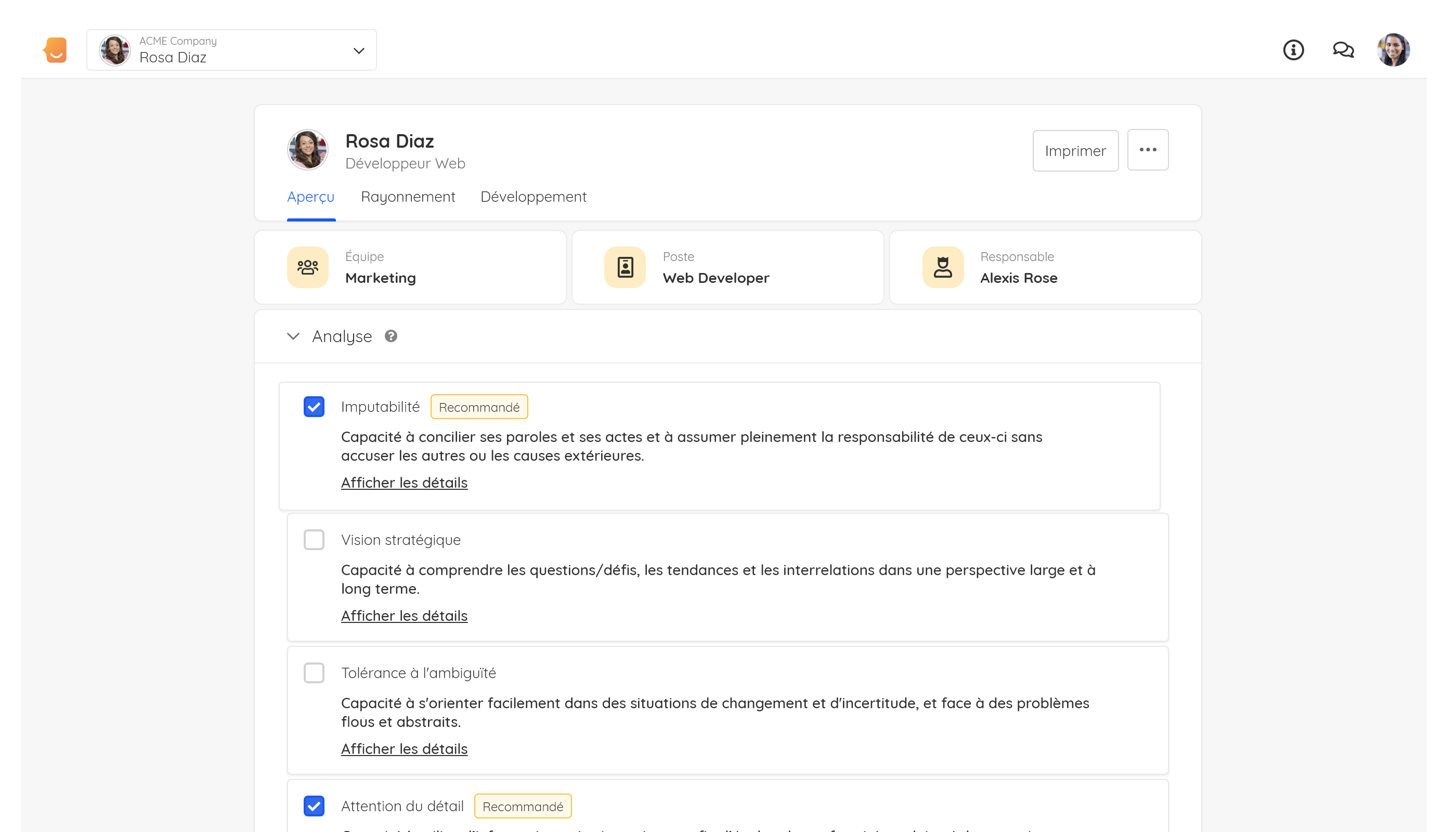Show details for Tolérance à l'ambiguïté
This screenshot has width=1456, height=832.
pos(404,749)
